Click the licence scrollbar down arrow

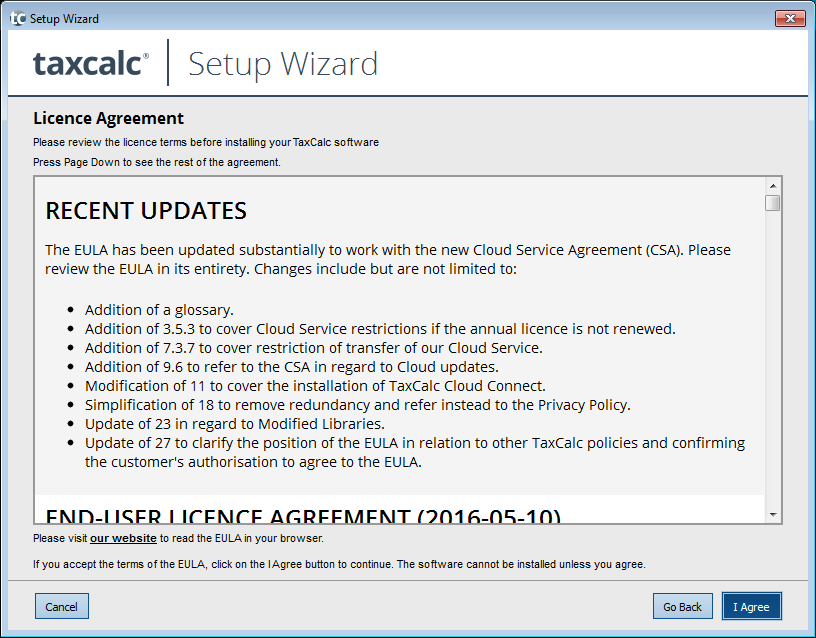coord(772,514)
